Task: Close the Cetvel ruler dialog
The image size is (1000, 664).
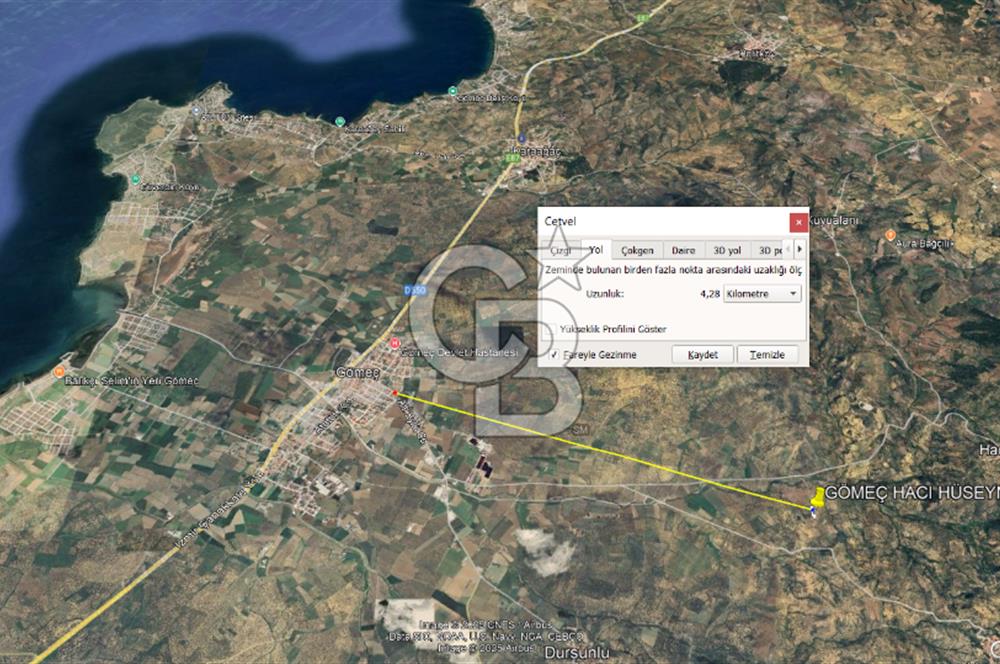Action: click(798, 222)
